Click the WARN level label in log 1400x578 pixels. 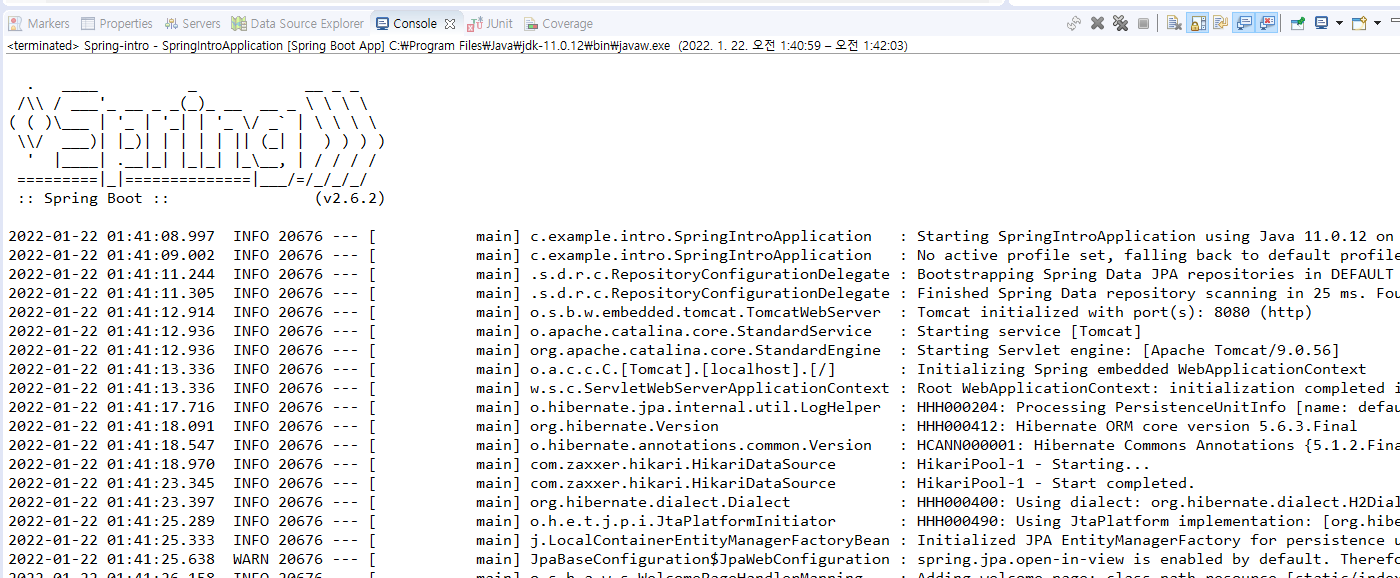(x=251, y=559)
